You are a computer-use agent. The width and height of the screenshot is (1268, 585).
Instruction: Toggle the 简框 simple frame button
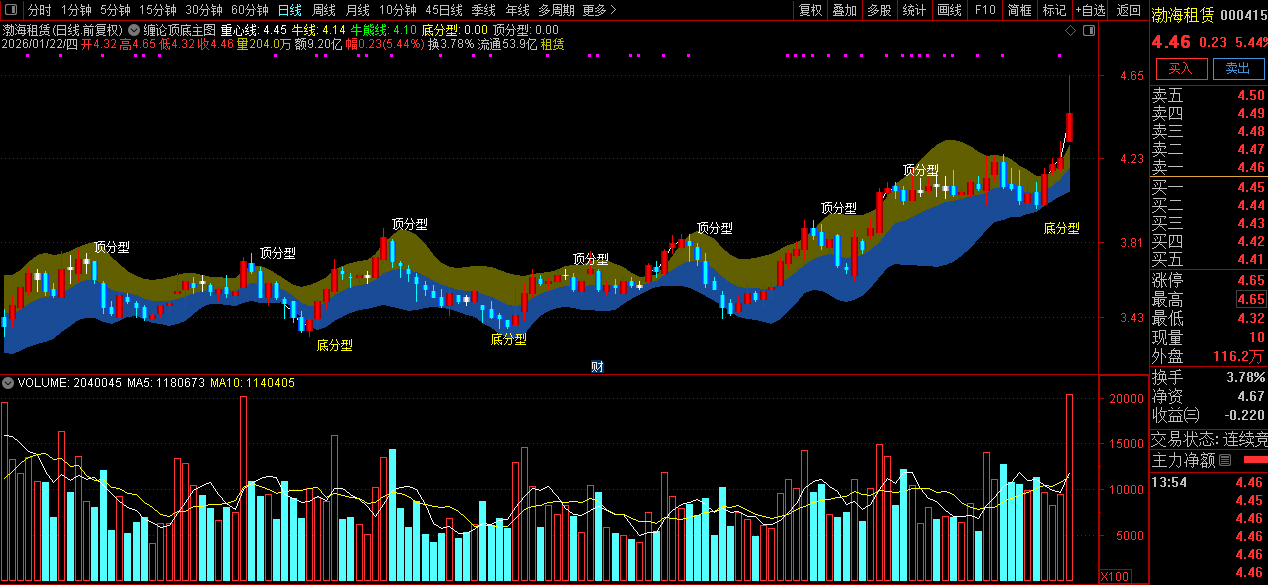(1019, 10)
